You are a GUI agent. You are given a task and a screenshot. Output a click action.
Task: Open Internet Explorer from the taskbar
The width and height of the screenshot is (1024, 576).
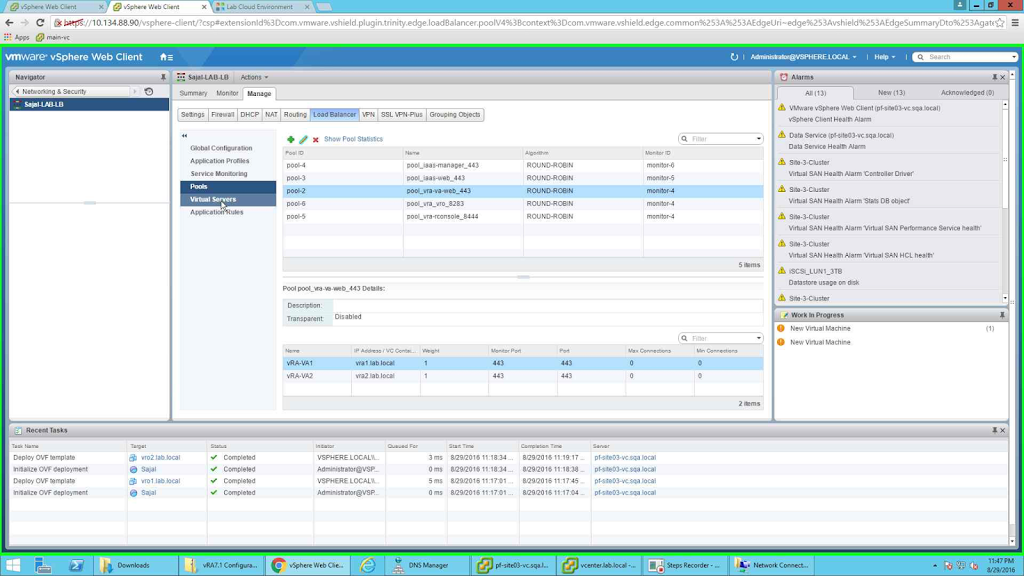click(368, 565)
